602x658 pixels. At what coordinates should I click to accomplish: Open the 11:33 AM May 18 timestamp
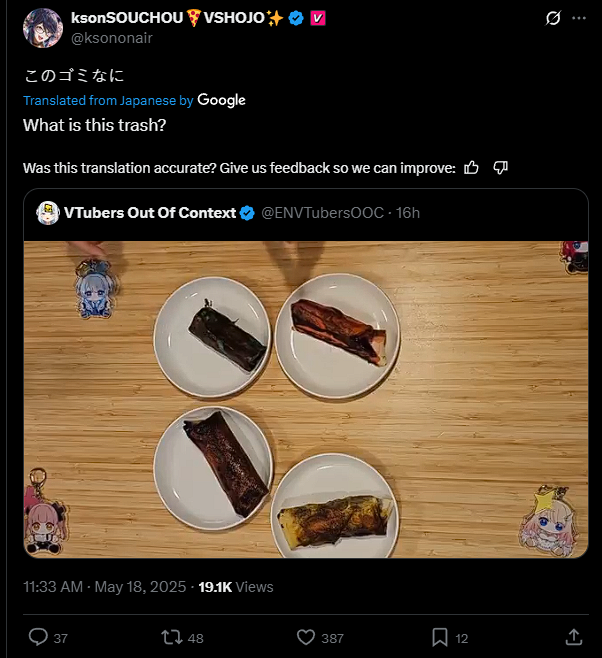104,587
